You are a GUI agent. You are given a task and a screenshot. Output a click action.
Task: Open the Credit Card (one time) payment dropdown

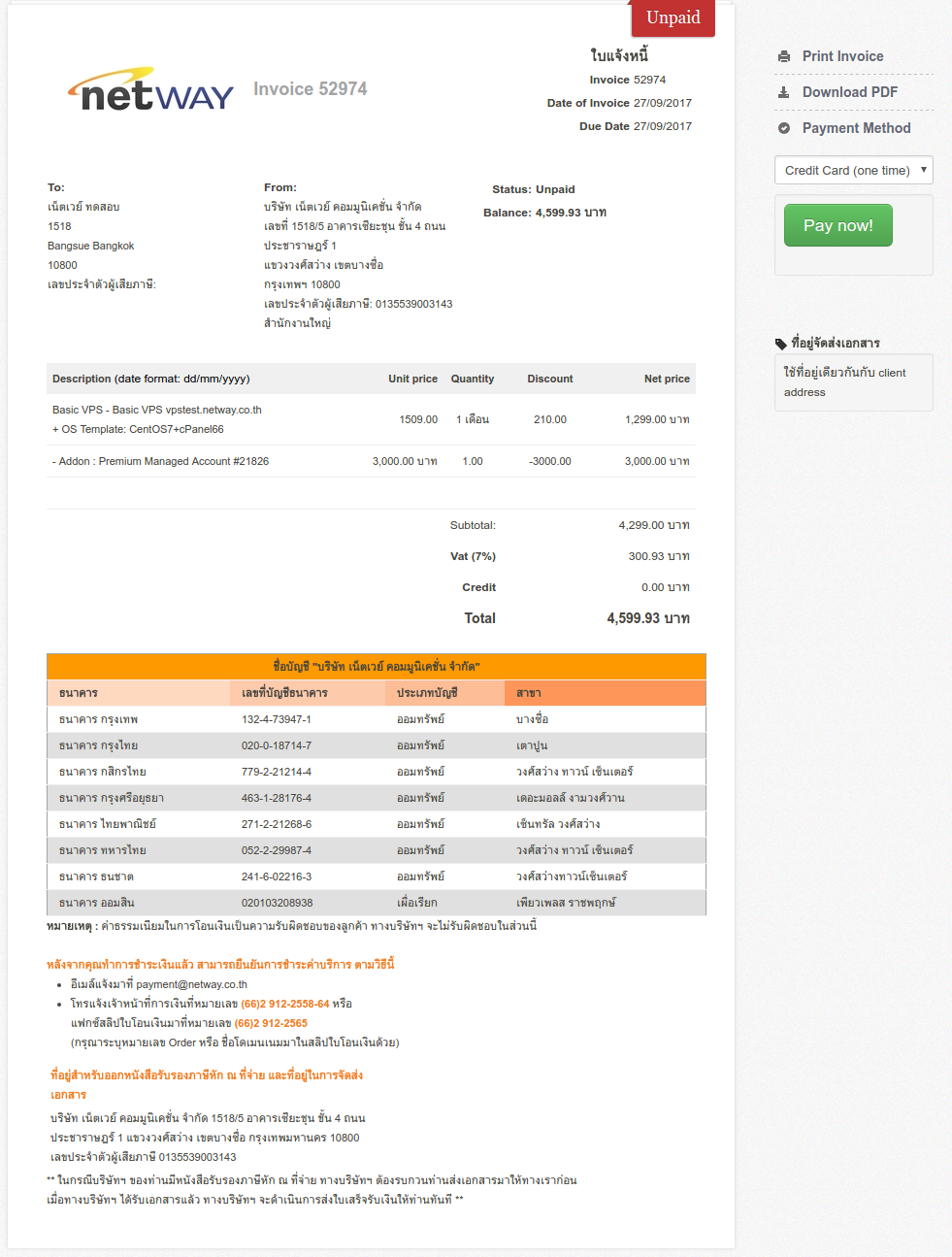853,170
